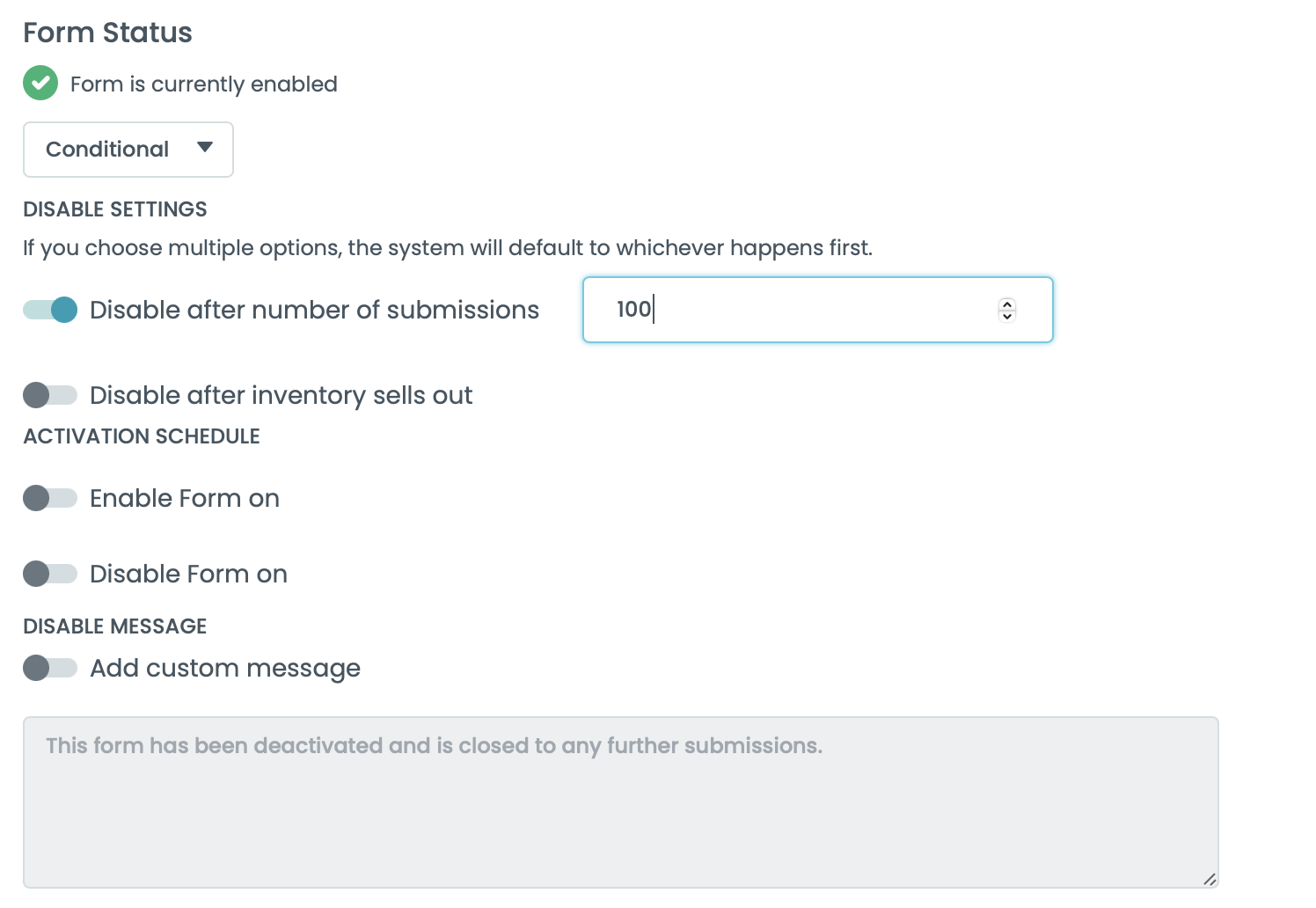Click the Form is currently enabled text
Image resolution: width=1316 pixels, height=908 pixels.
click(204, 84)
